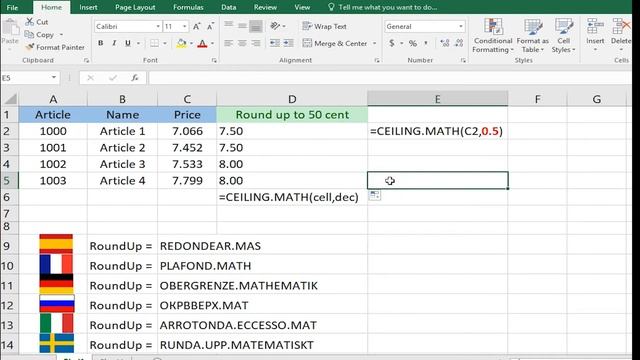Click the Cut scissors icon
This screenshot has width=640, height=360.
pos(29,22)
